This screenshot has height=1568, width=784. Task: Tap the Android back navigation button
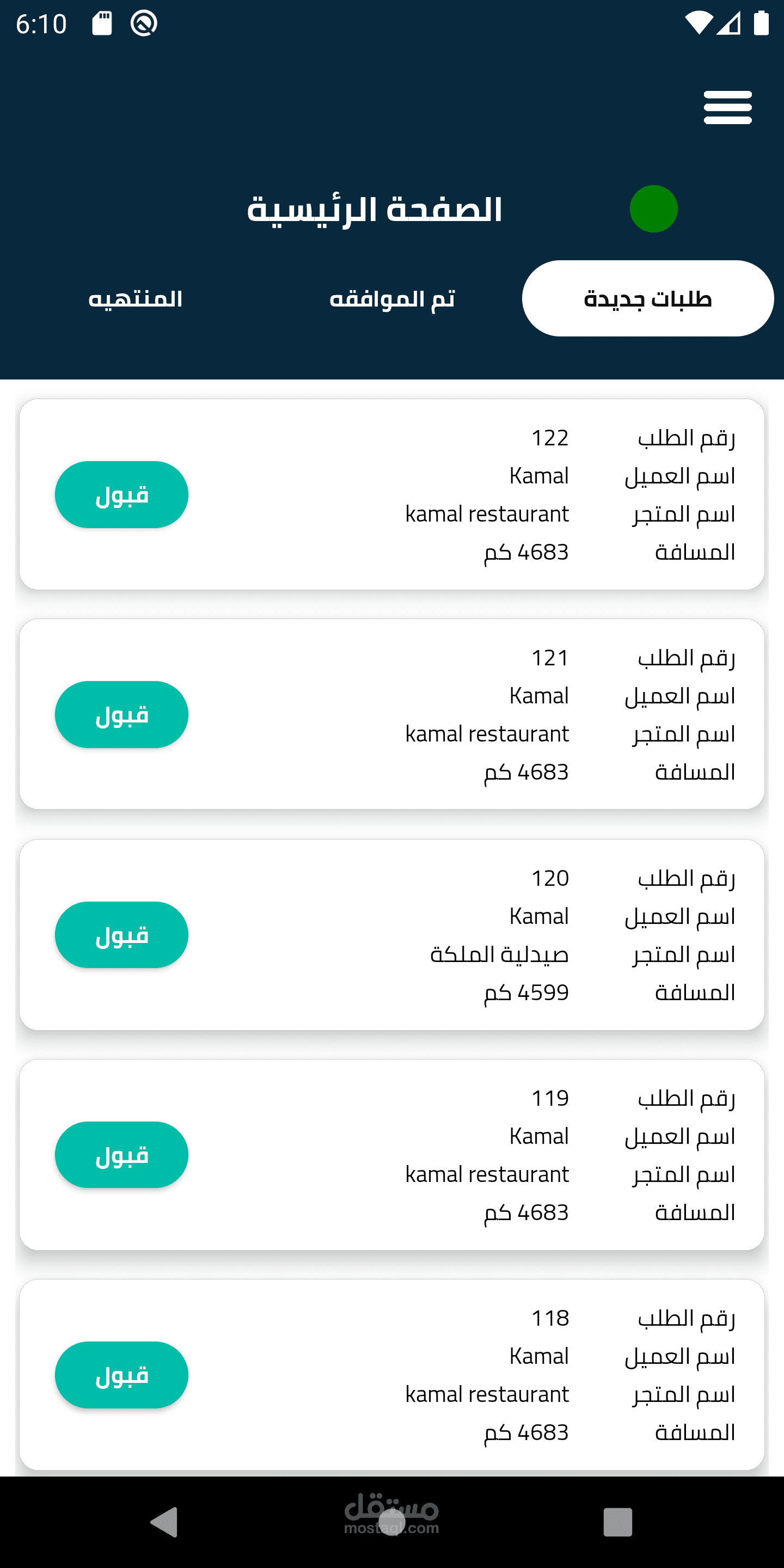(164, 1522)
